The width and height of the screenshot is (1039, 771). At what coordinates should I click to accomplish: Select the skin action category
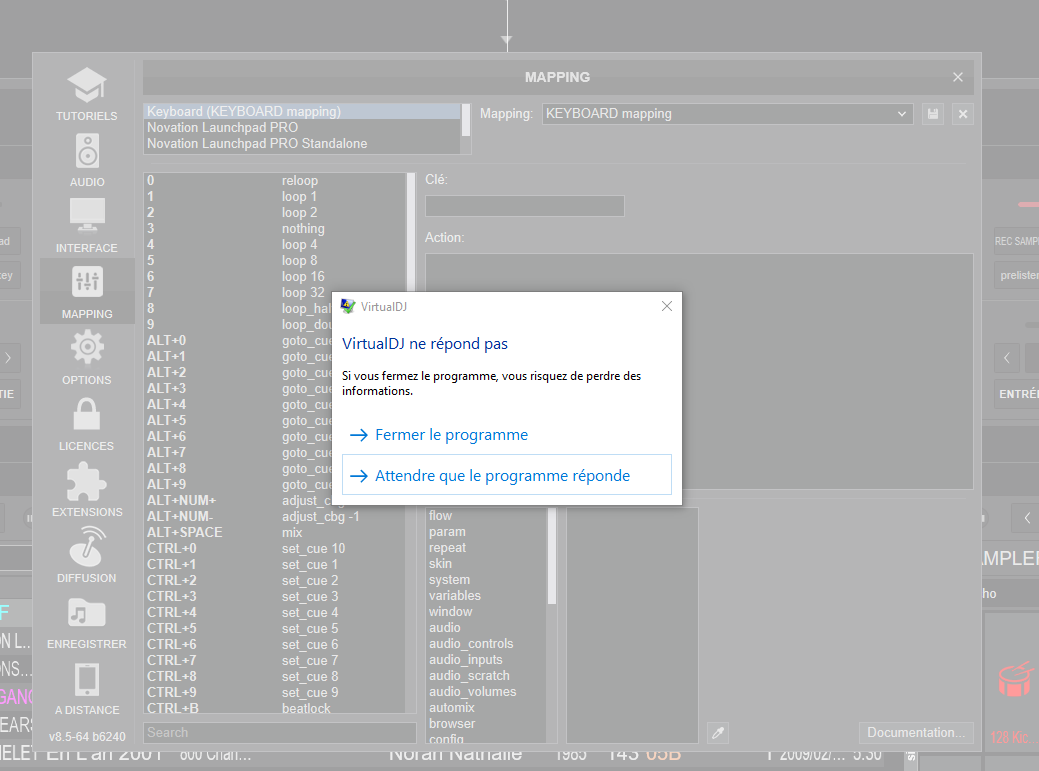pos(486,563)
